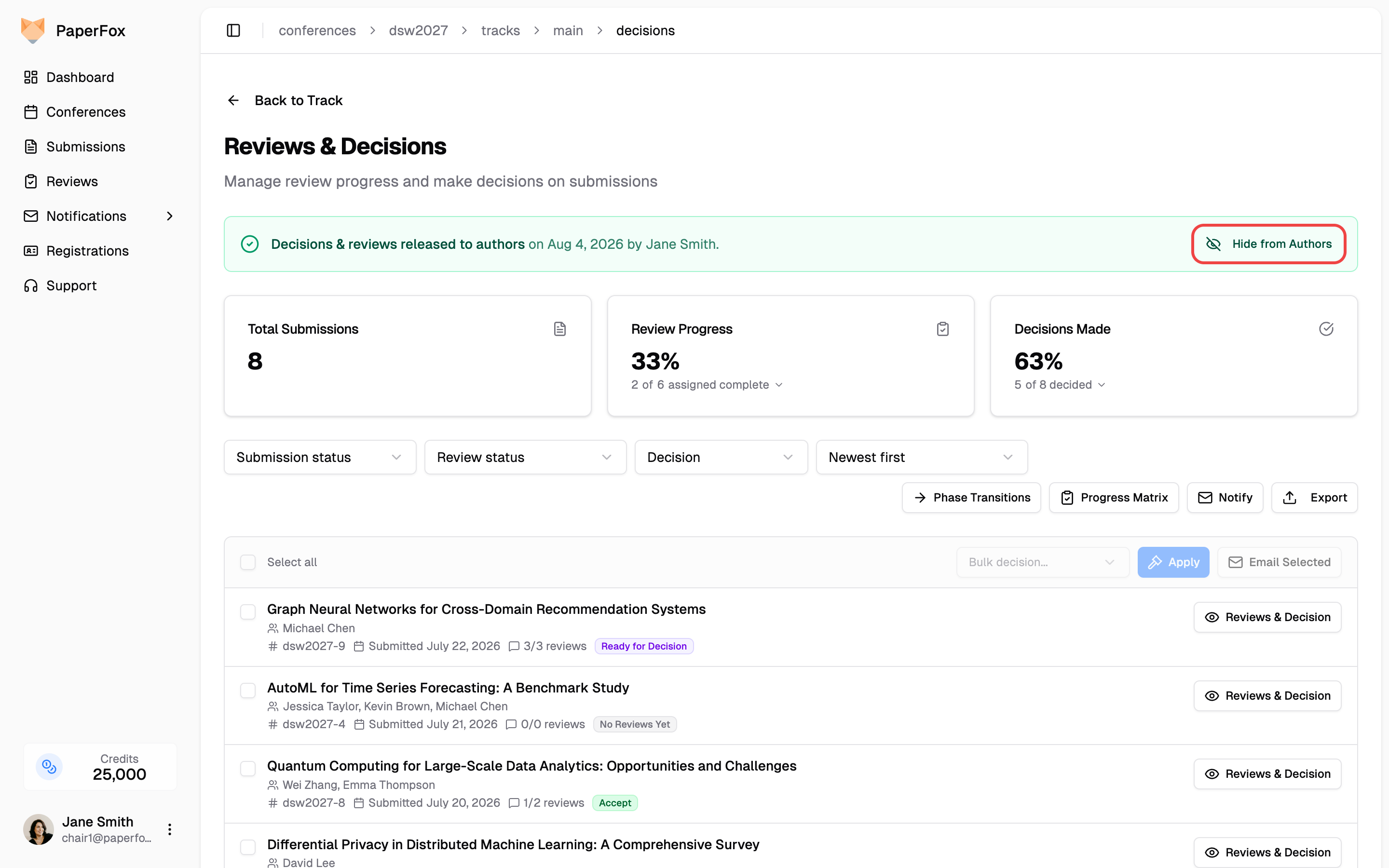Expand the 2 of 6 assigned complete details
Viewport: 1389px width, 868px height.
pyautogui.click(x=707, y=385)
